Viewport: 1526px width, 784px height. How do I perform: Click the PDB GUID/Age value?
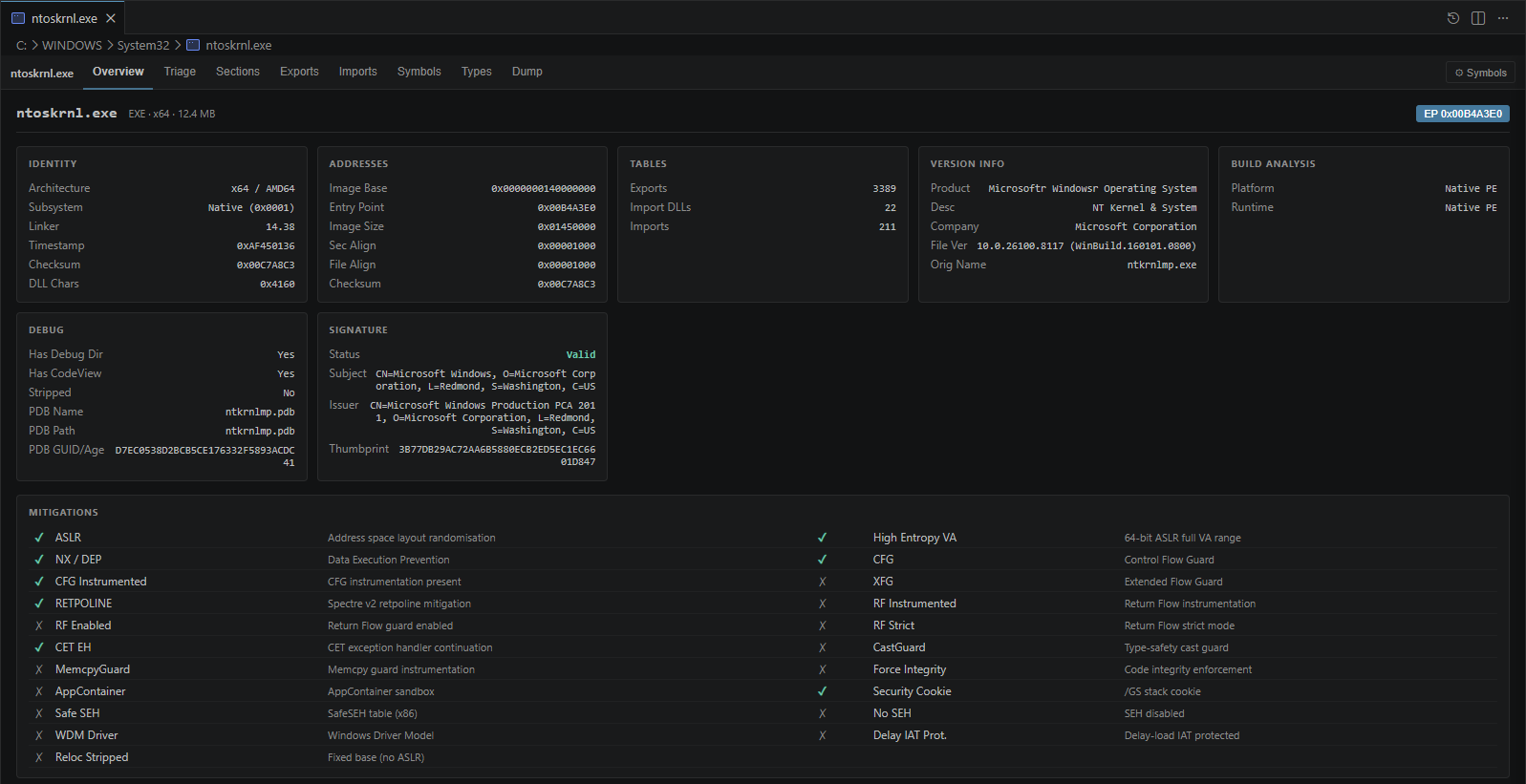pyautogui.click(x=205, y=456)
